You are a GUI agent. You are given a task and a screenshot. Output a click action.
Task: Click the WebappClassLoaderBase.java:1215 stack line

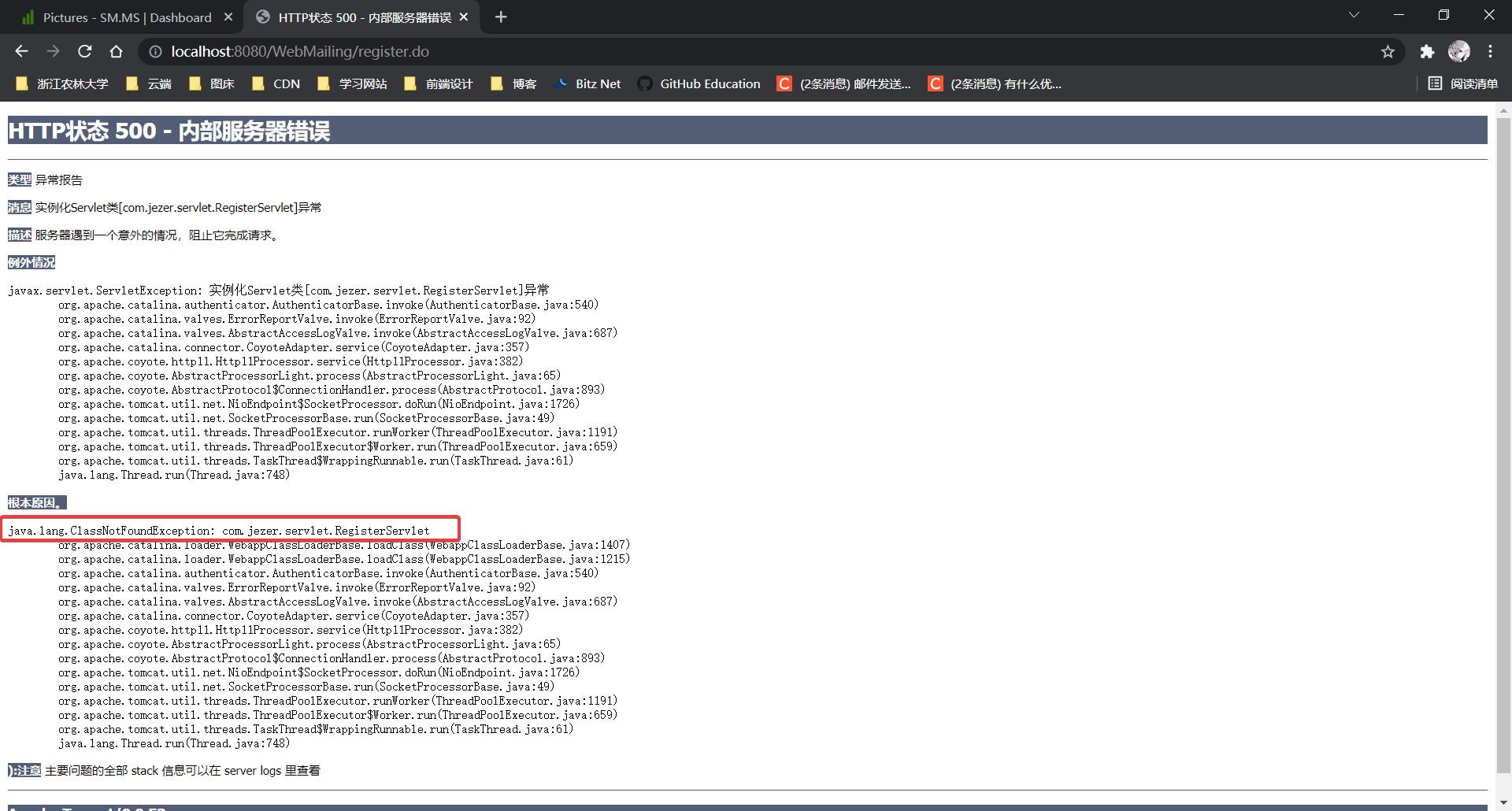(344, 559)
